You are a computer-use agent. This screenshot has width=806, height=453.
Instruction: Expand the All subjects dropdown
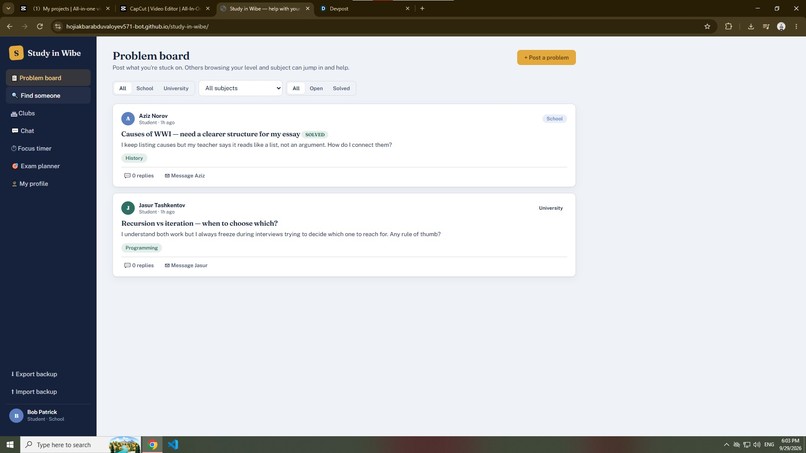(x=241, y=88)
